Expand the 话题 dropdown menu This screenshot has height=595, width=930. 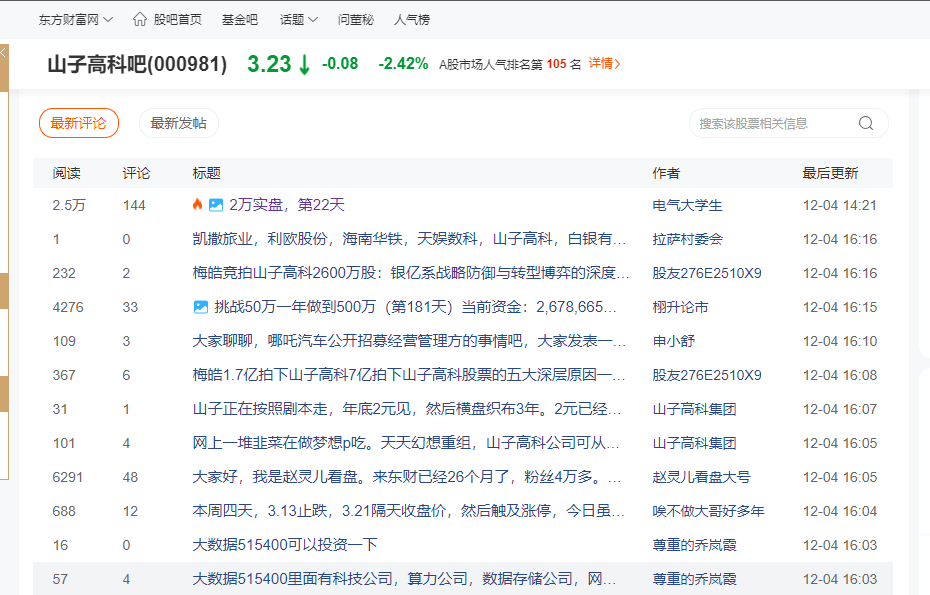pos(298,20)
